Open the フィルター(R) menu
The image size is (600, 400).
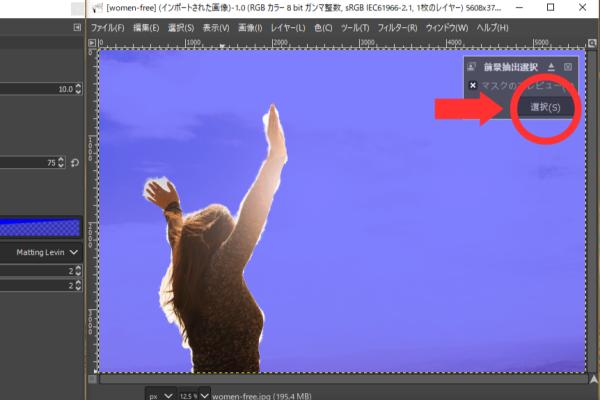397,28
